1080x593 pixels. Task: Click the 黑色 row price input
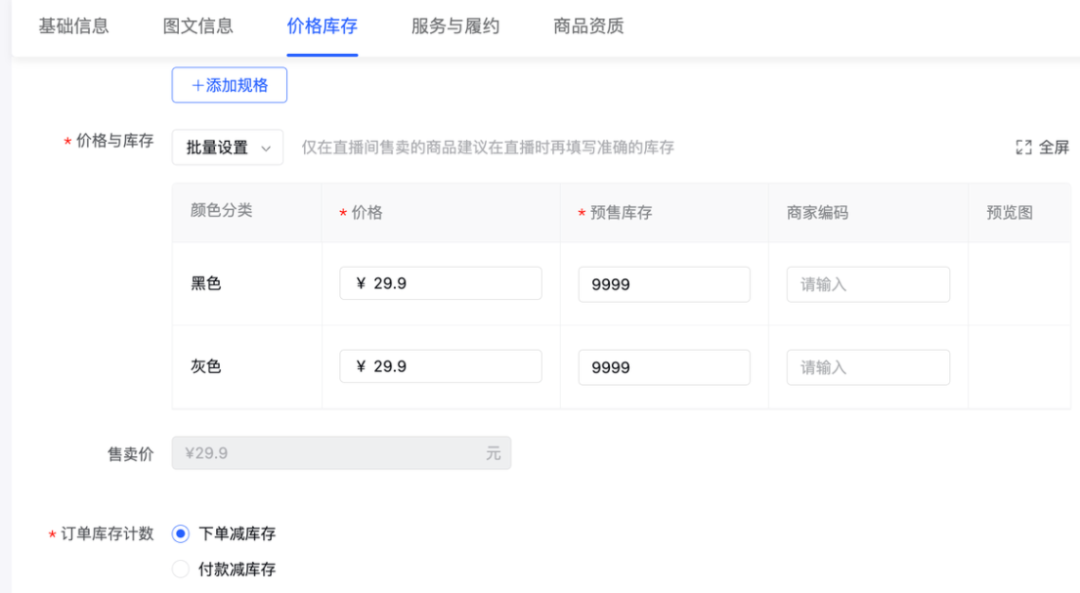tap(441, 283)
